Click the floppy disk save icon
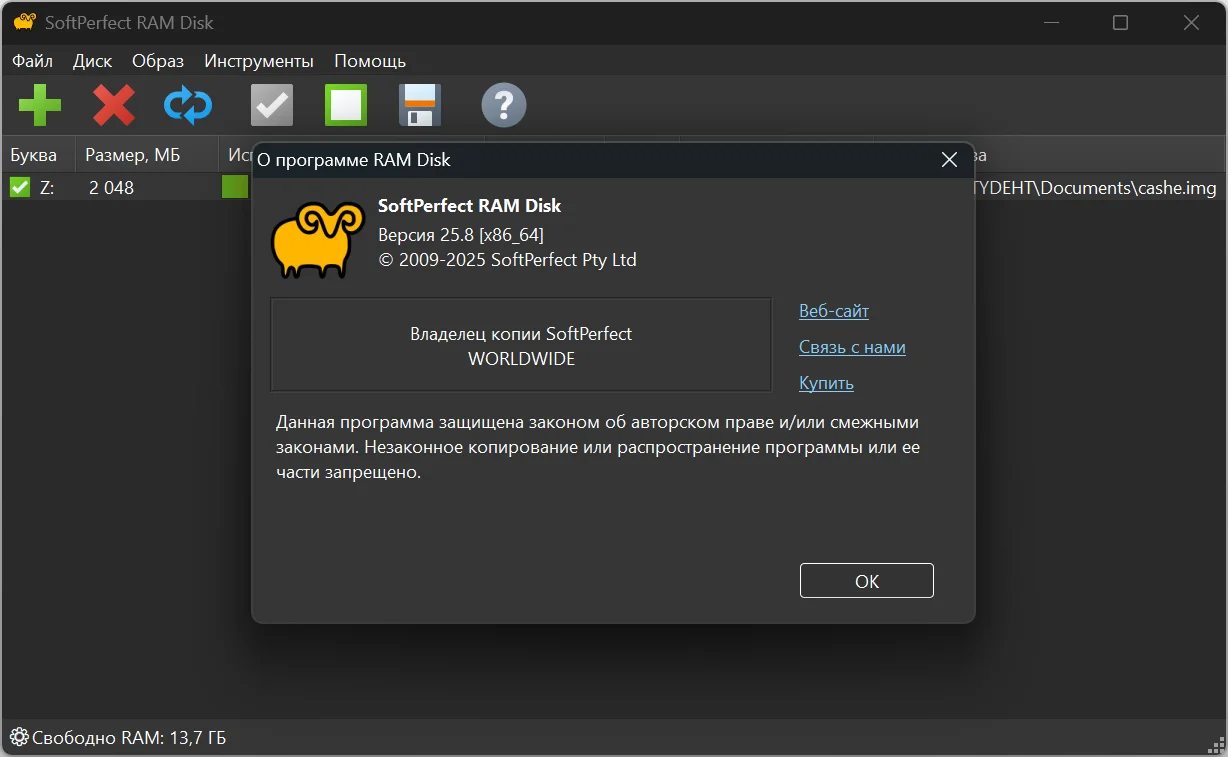Image resolution: width=1228 pixels, height=757 pixels. click(x=420, y=105)
